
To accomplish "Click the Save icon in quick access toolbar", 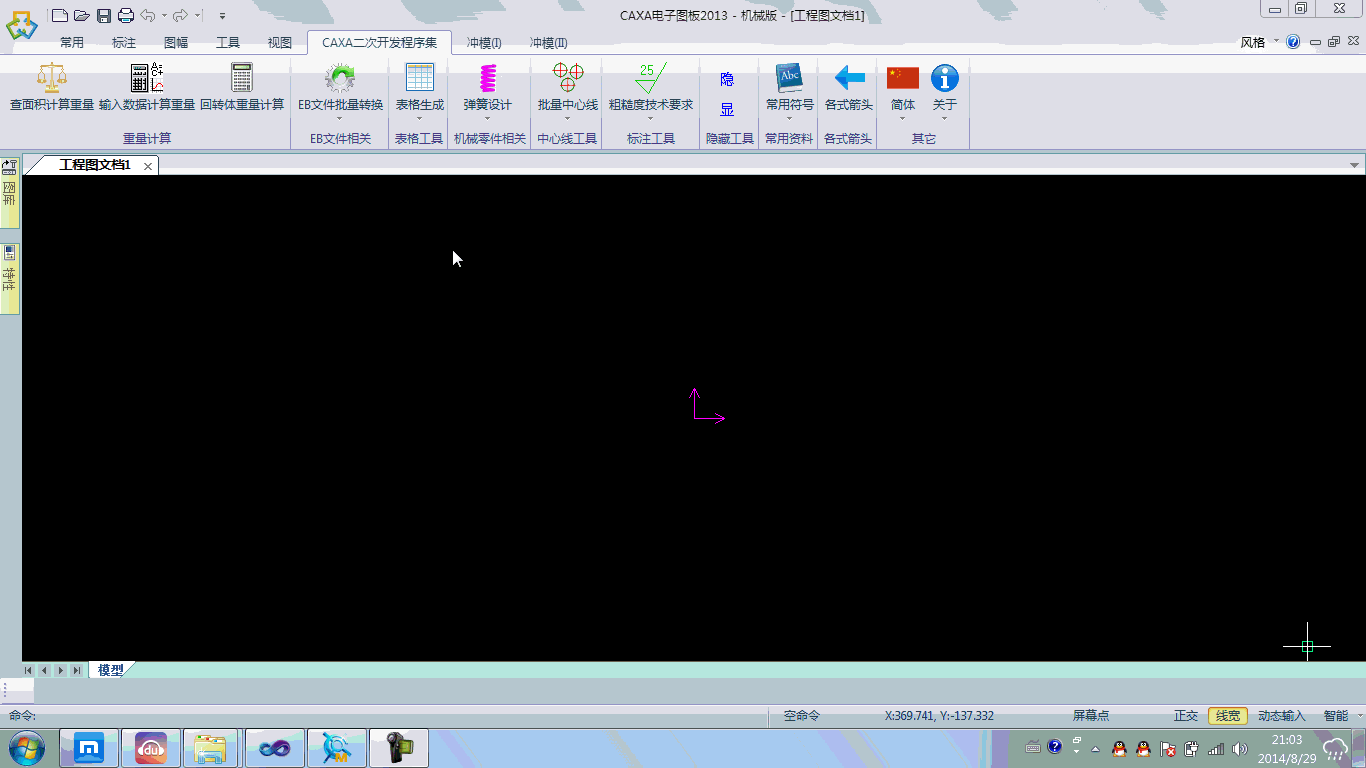I will (103, 15).
